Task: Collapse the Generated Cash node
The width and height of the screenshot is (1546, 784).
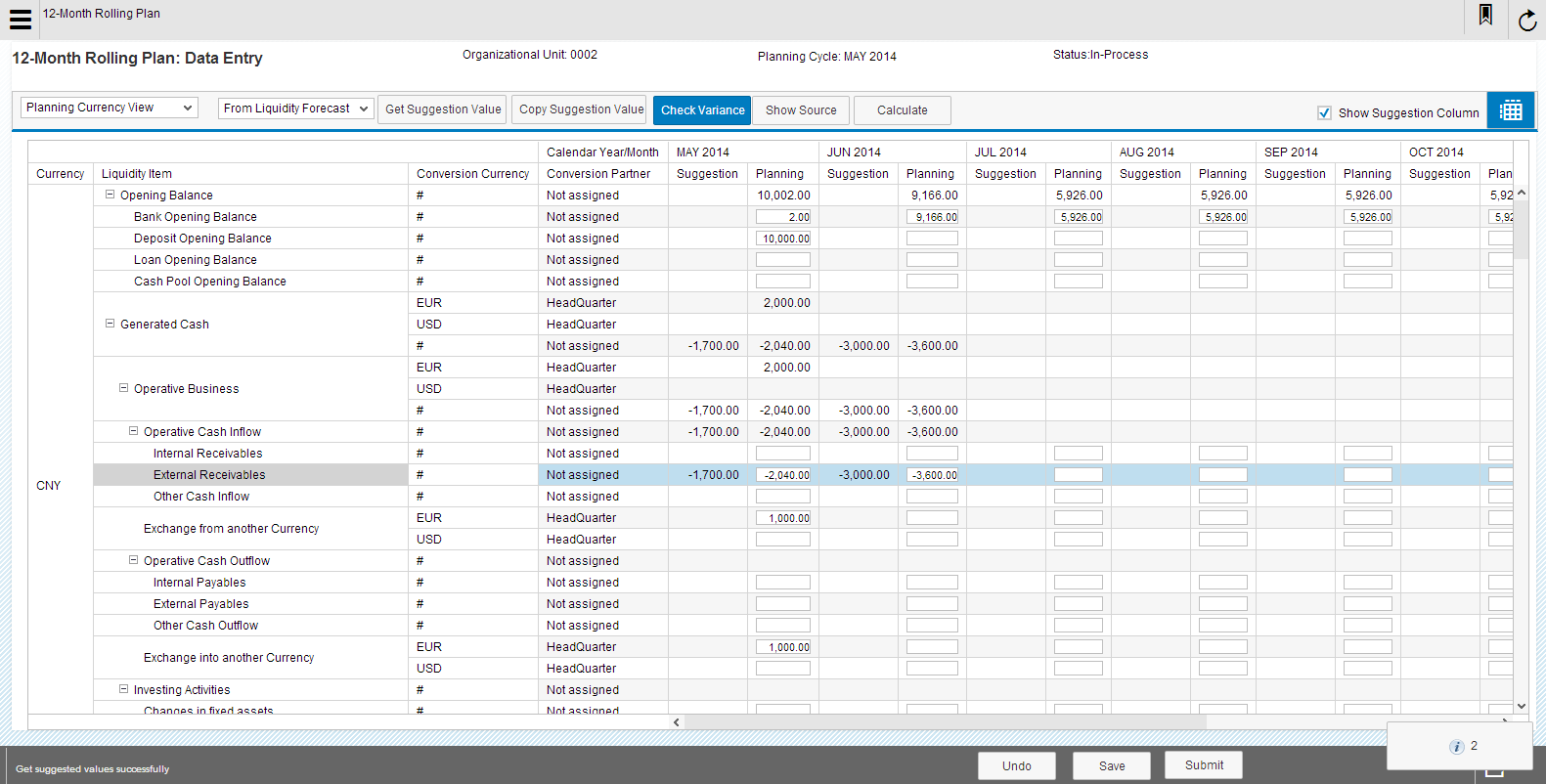Action: [x=110, y=324]
